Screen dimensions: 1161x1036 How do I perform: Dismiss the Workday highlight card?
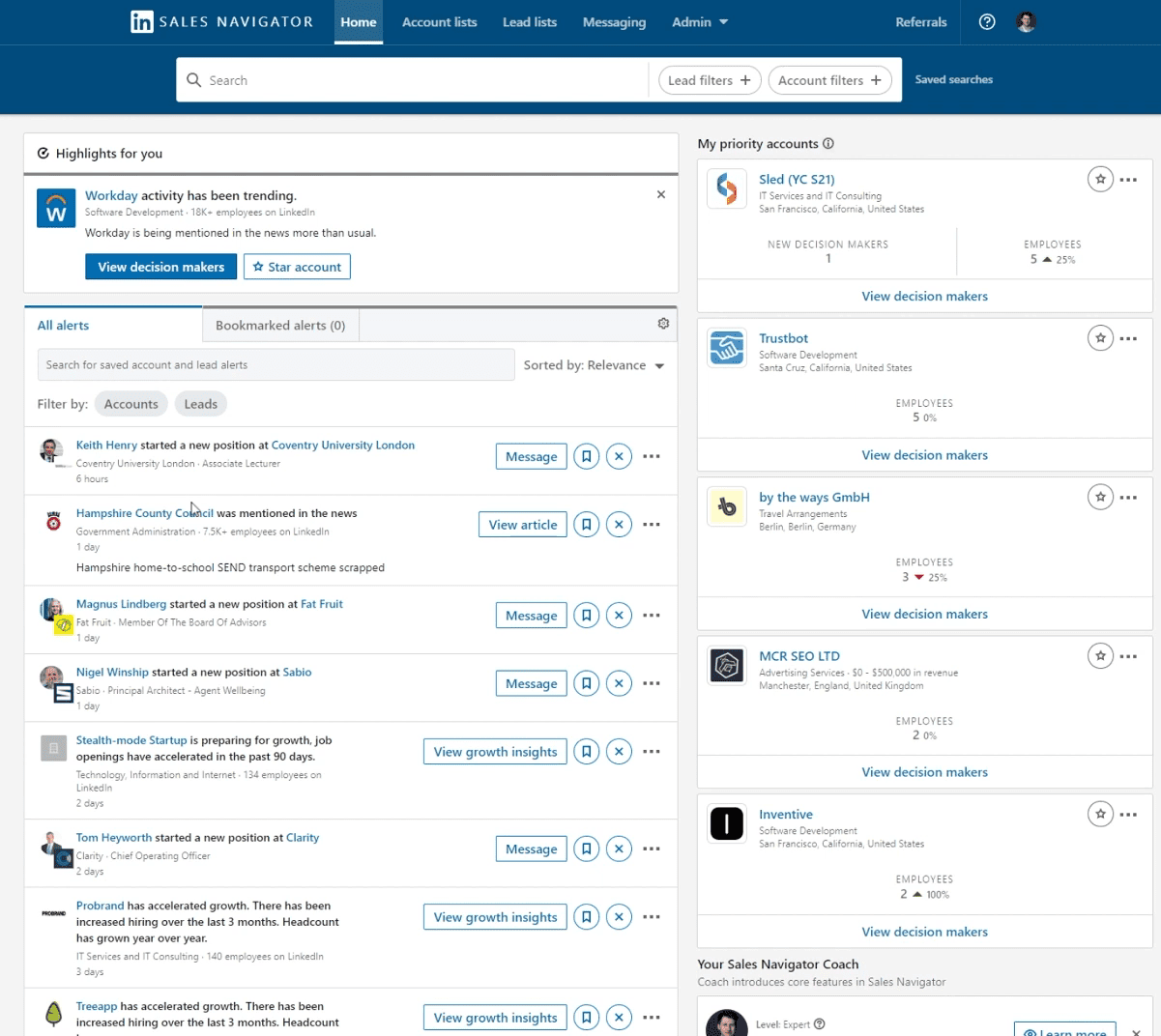click(661, 194)
